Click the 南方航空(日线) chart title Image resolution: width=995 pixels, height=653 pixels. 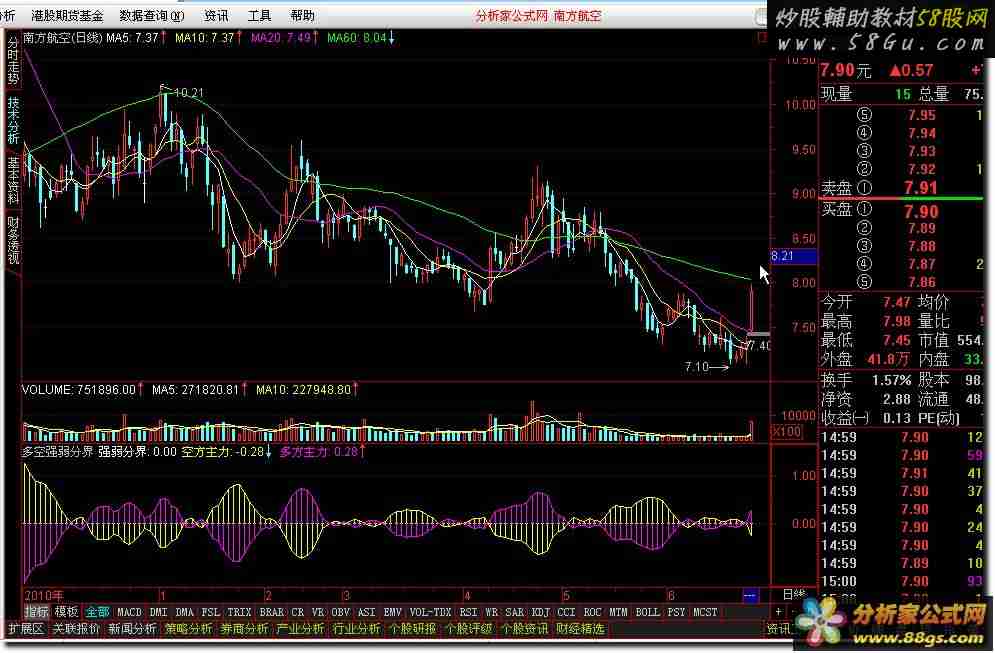(62, 38)
